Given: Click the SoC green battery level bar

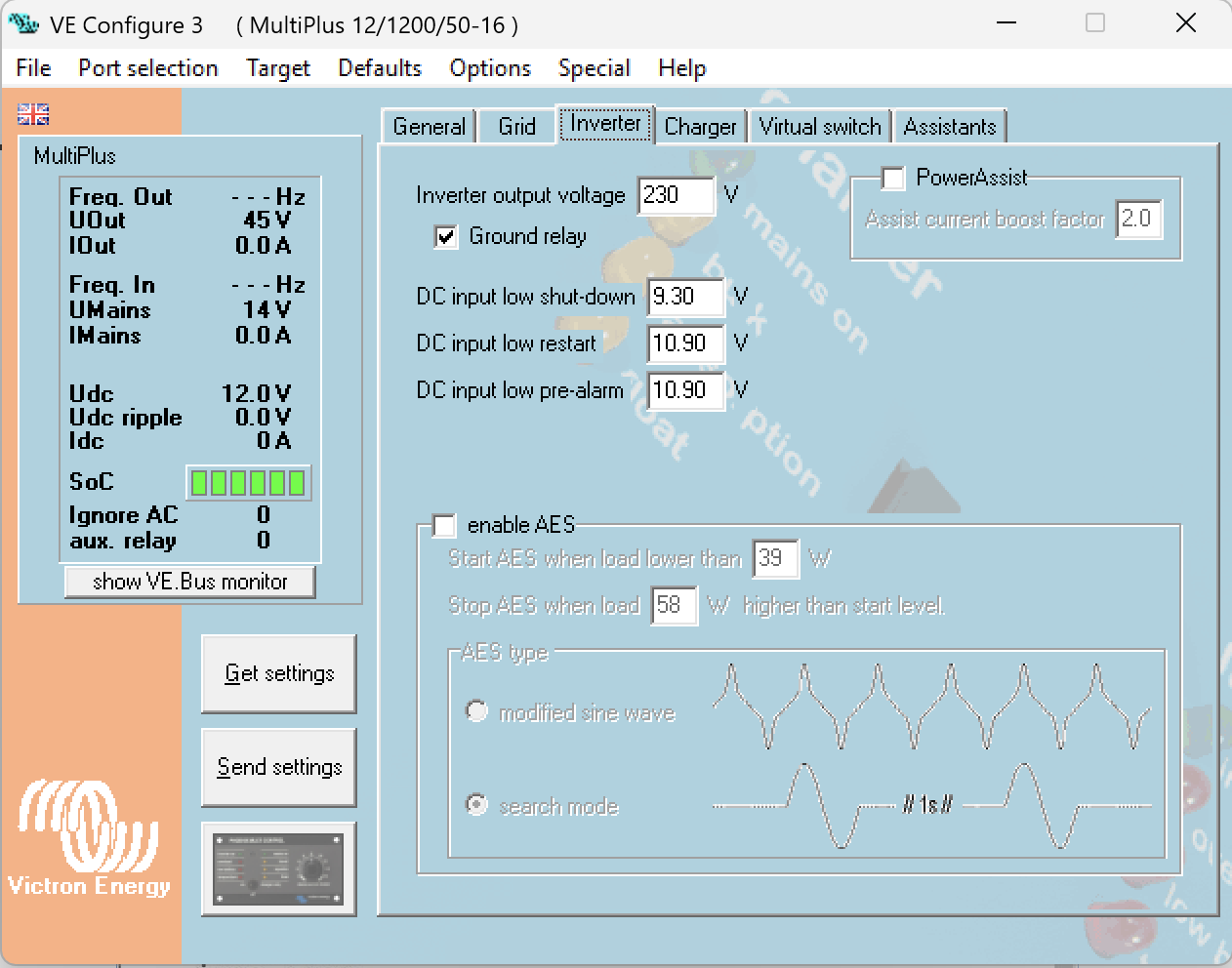Looking at the screenshot, I should click(x=249, y=482).
